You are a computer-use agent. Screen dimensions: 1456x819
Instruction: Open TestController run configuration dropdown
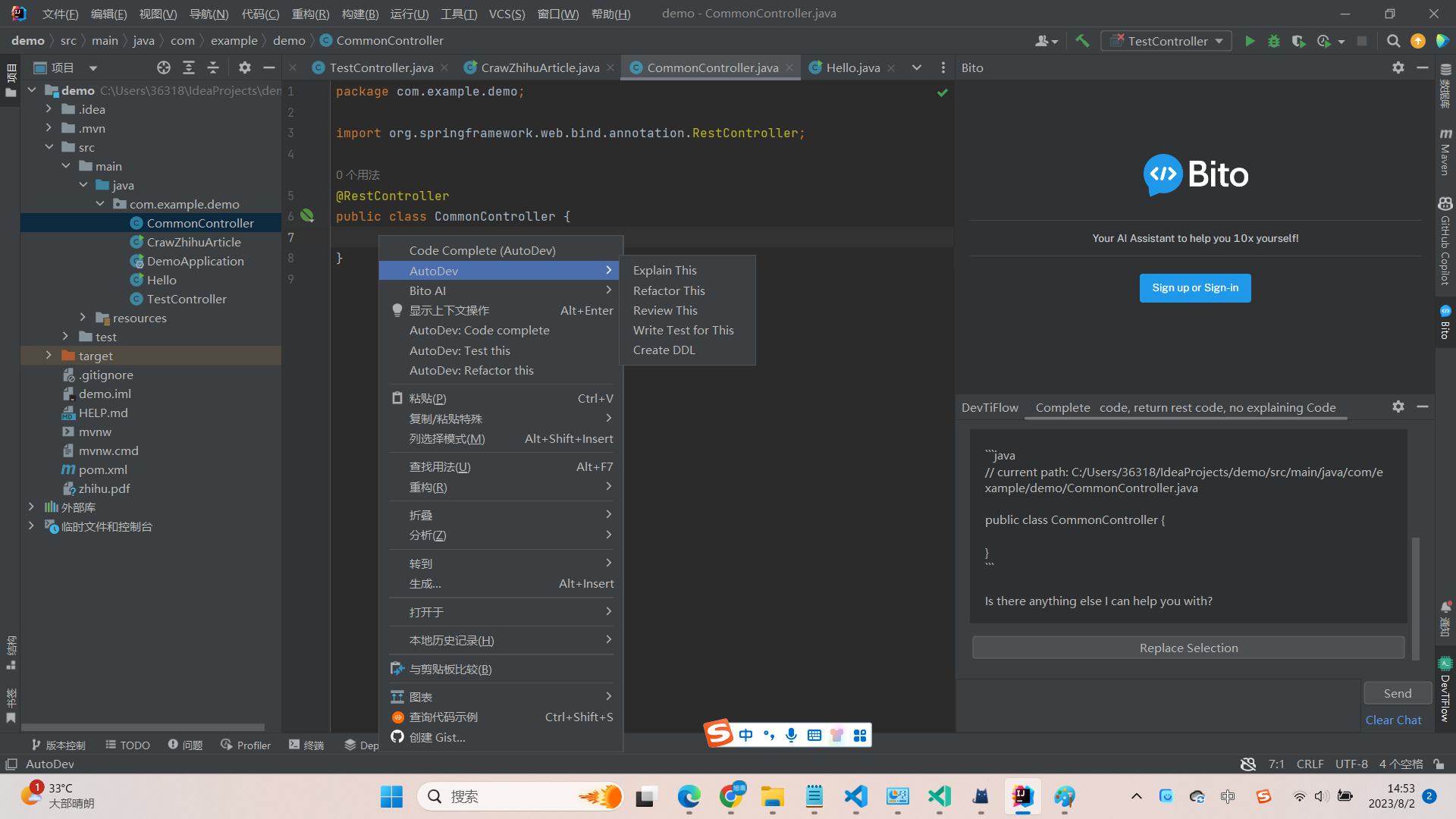coord(1167,41)
